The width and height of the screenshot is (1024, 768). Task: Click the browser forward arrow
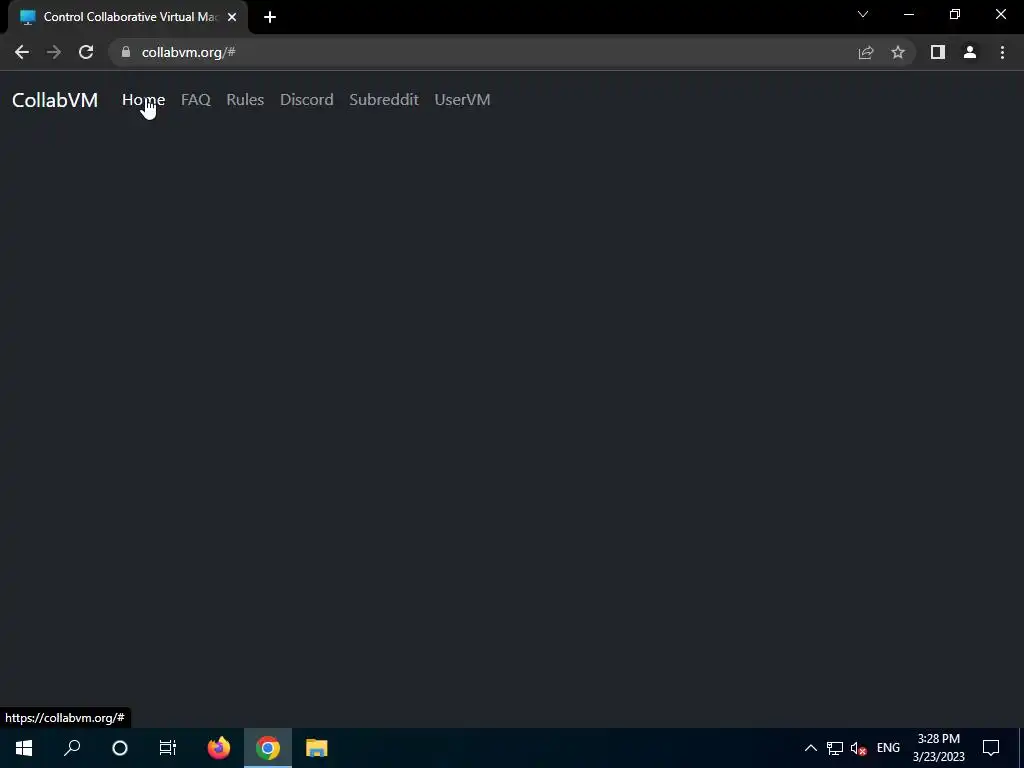(54, 52)
